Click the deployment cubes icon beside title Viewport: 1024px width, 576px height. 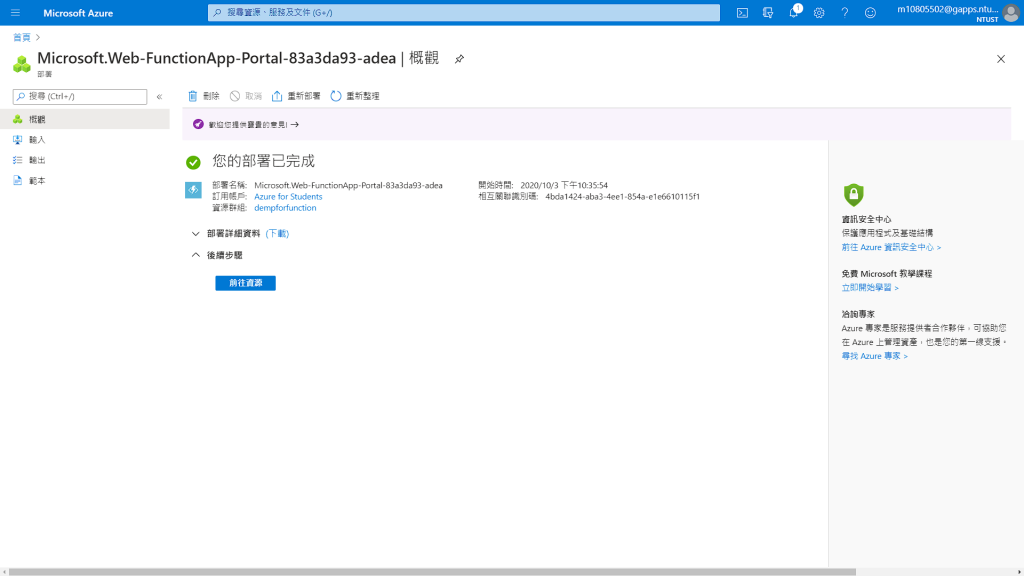coord(22,64)
